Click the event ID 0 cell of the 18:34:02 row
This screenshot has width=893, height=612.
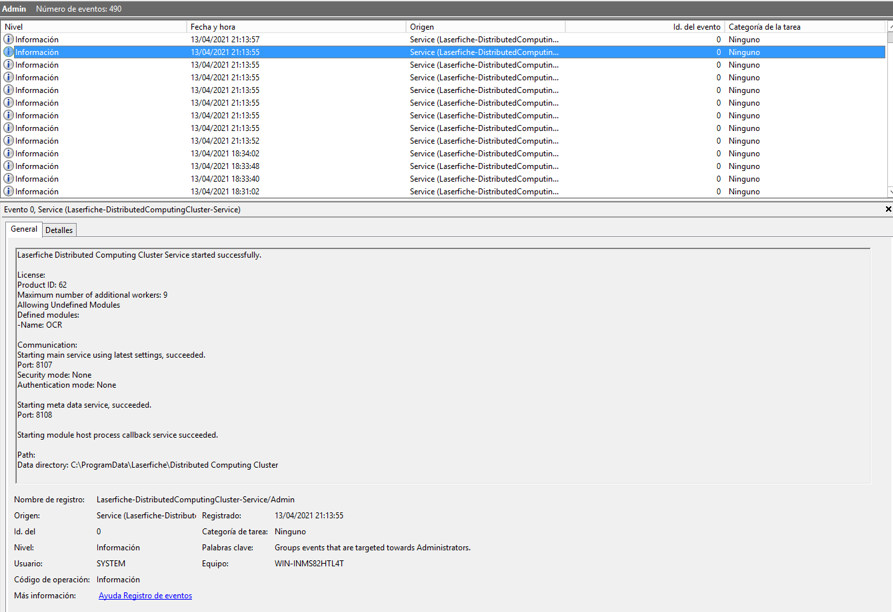coord(718,153)
